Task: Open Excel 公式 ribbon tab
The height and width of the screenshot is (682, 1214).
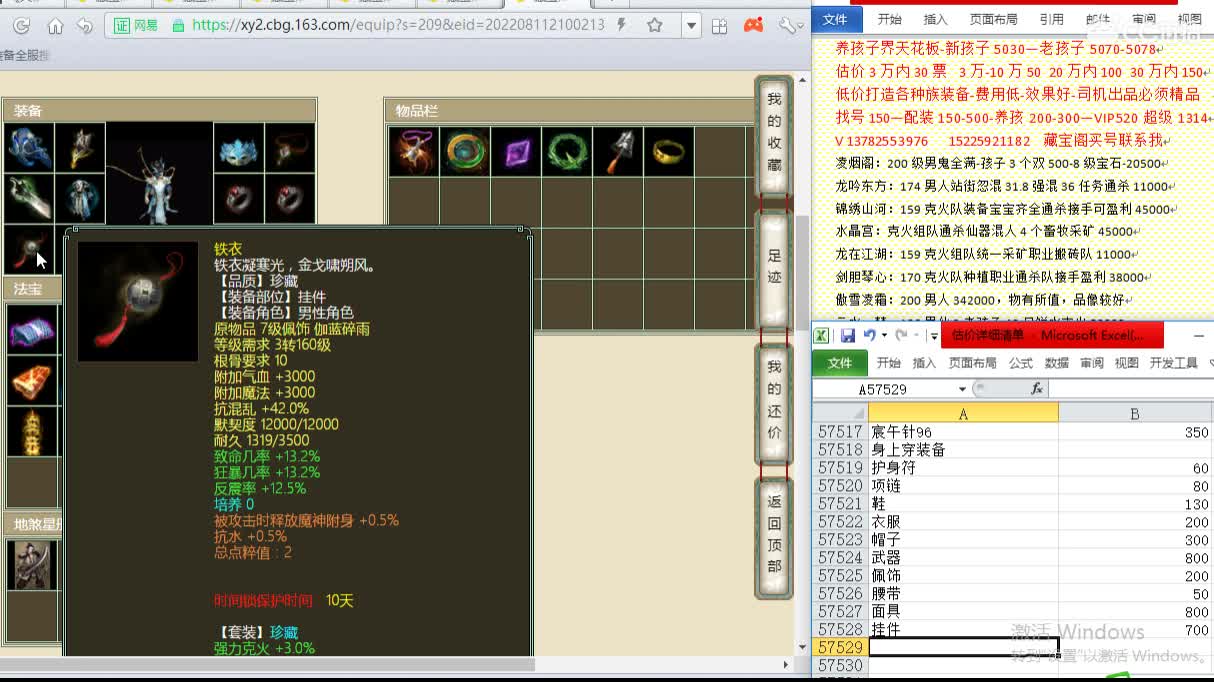Action: (1020, 363)
